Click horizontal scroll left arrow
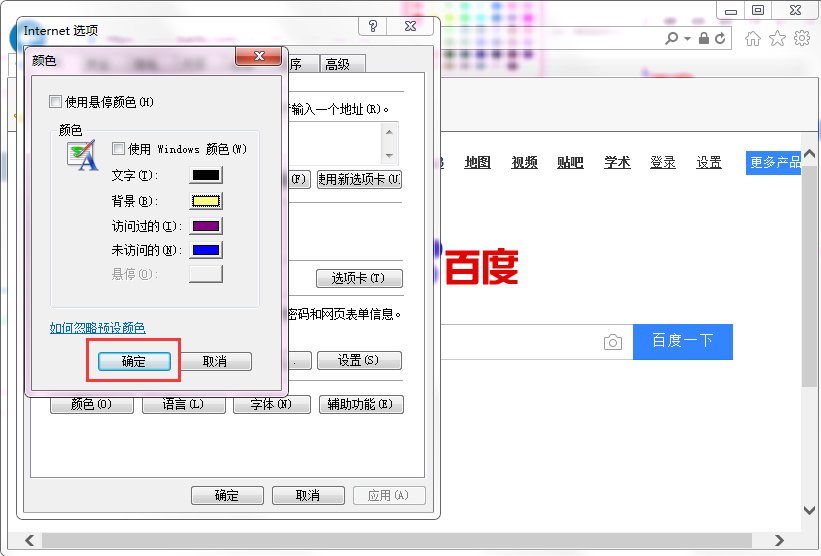Image resolution: width=821 pixels, height=556 pixels. point(29,540)
